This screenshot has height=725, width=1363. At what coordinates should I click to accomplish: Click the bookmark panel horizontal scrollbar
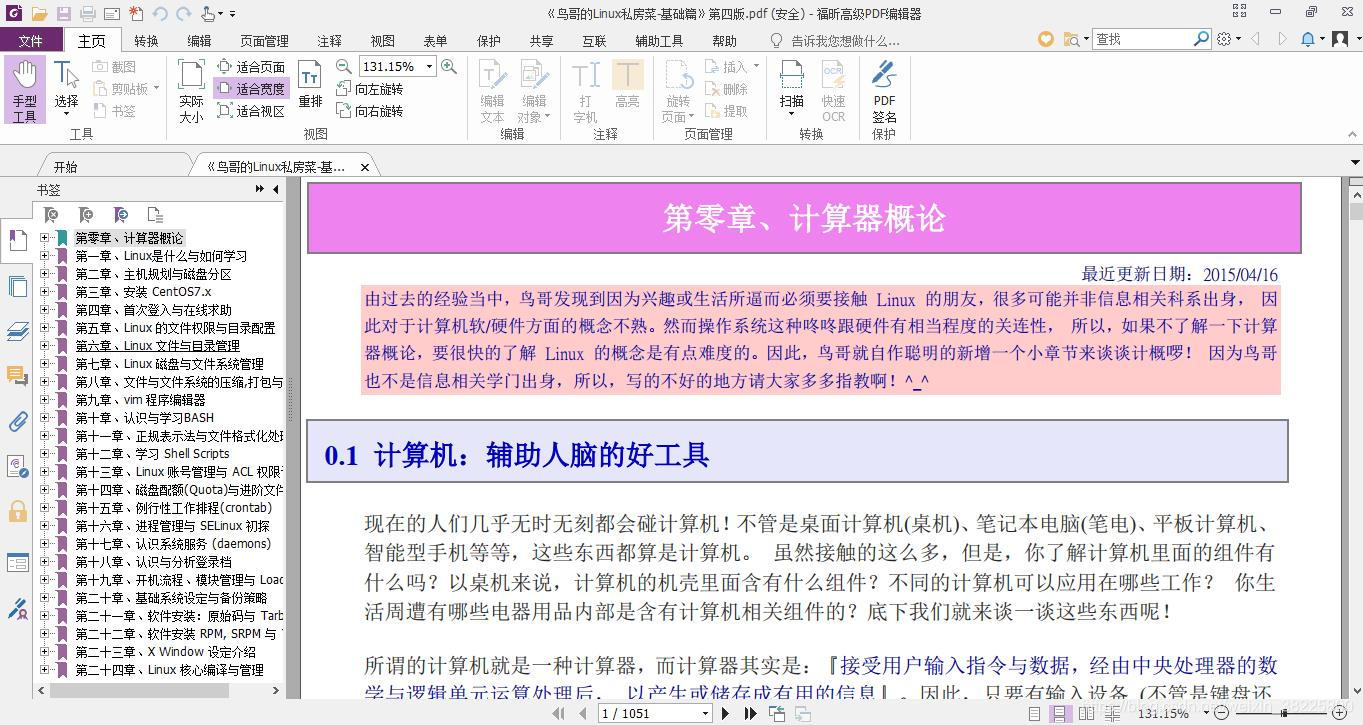[139, 690]
